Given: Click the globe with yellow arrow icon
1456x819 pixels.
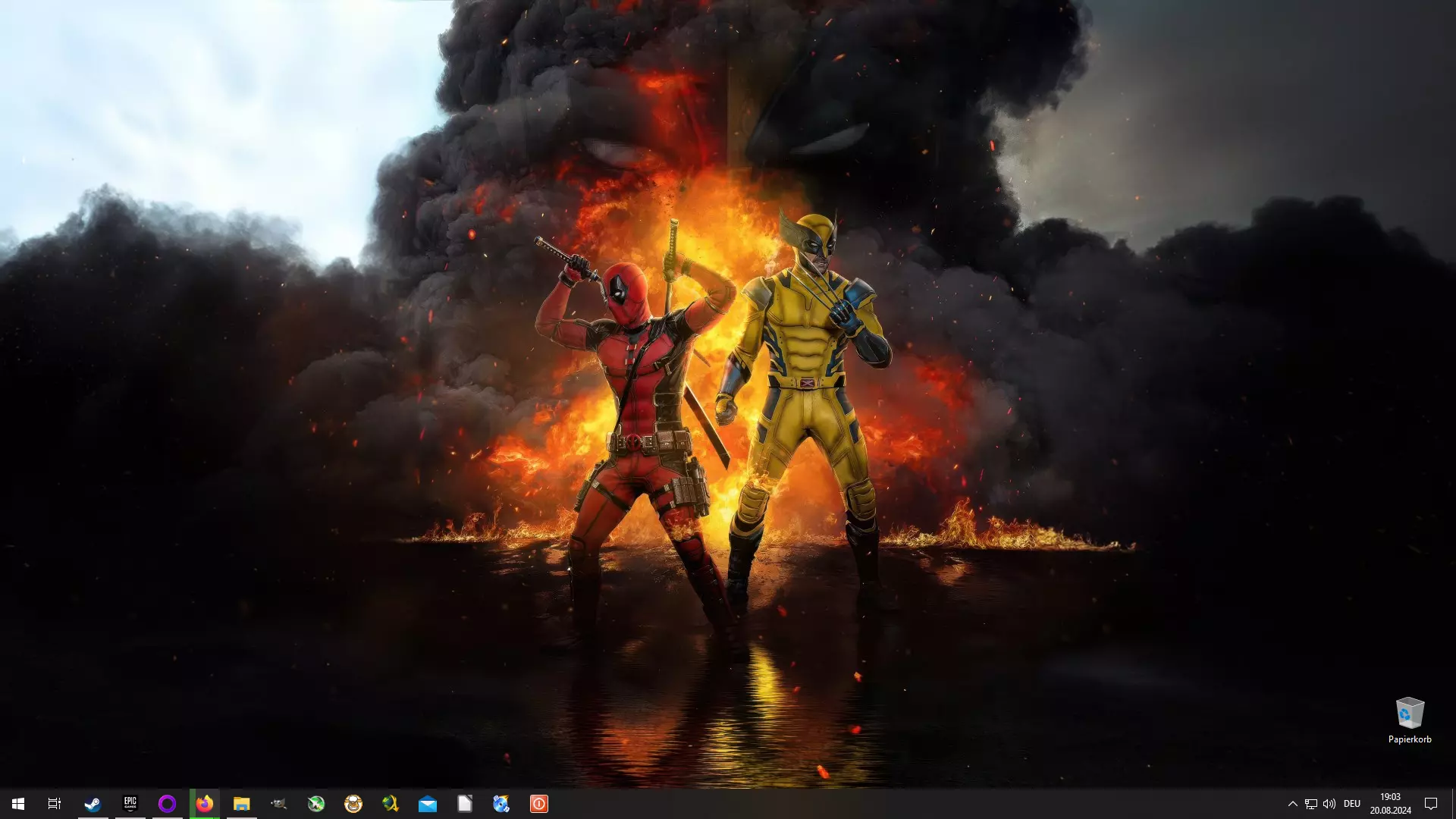Looking at the screenshot, I should click(390, 804).
